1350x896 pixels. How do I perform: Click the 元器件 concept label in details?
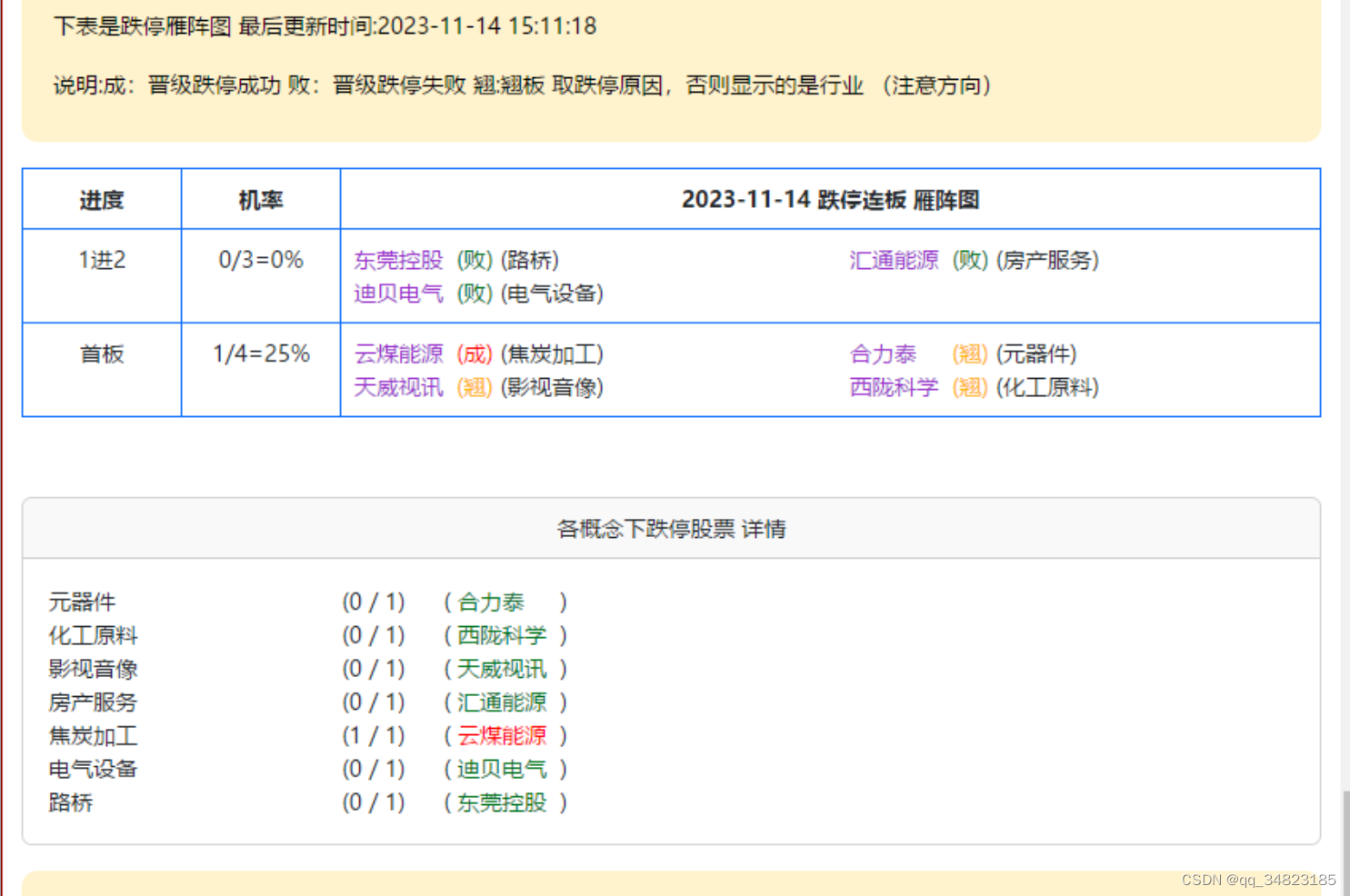[x=82, y=602]
